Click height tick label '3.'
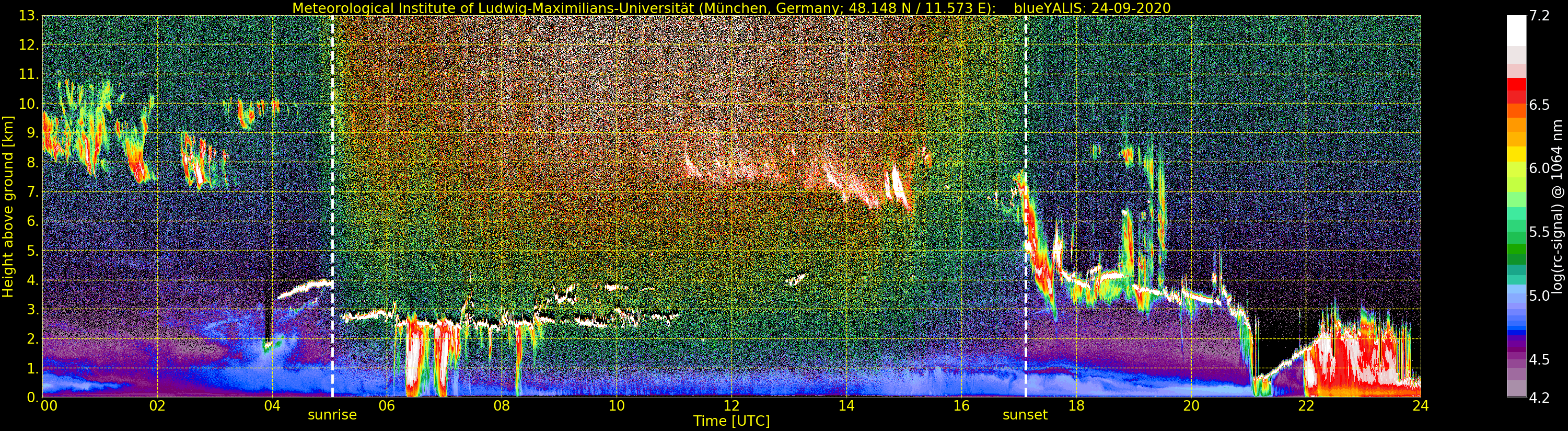This screenshot has height=431, width=1568. (x=32, y=310)
